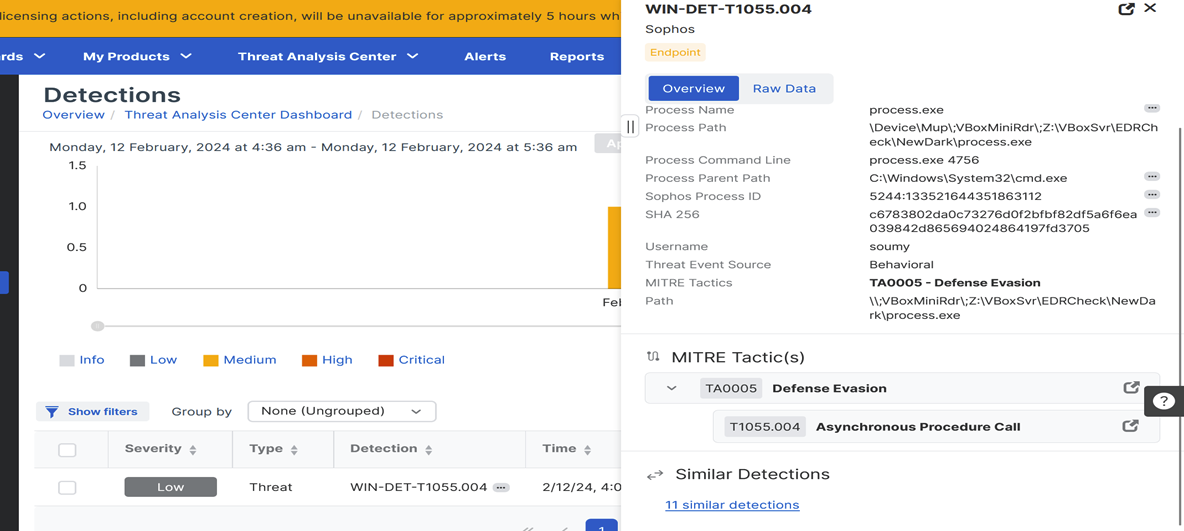Sort by the Type column arrows

click(x=294, y=449)
